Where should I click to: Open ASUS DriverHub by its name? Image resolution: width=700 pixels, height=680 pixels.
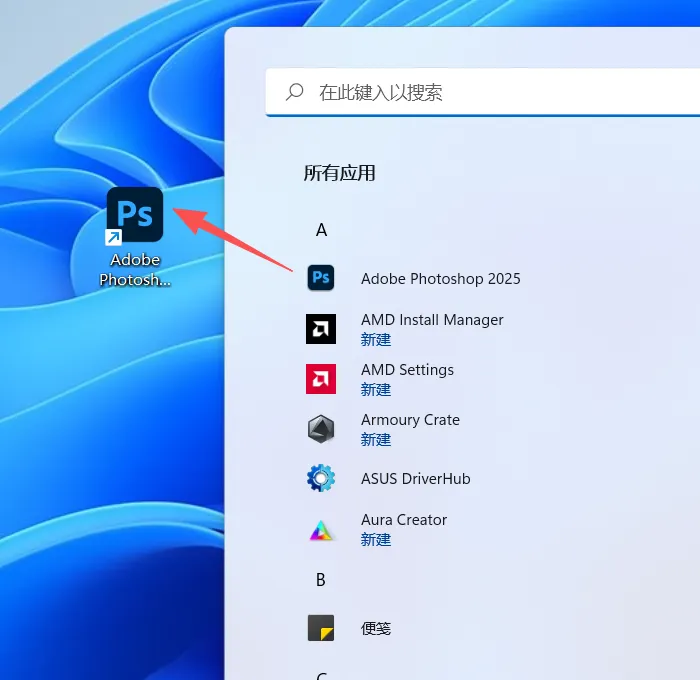[x=415, y=478]
